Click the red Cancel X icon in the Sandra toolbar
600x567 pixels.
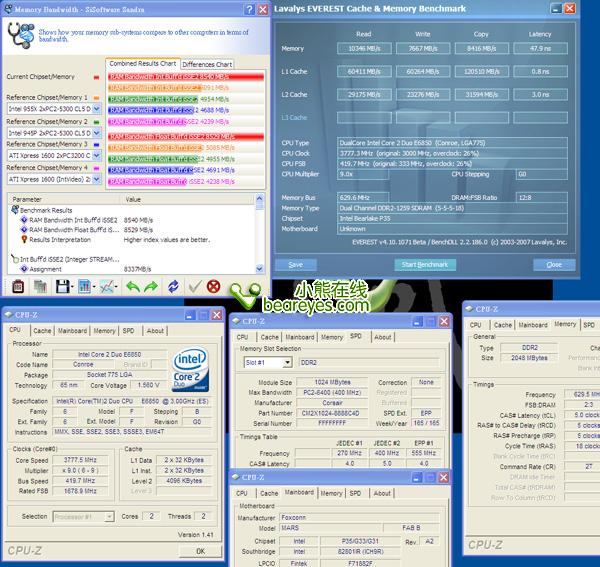[x=214, y=286]
